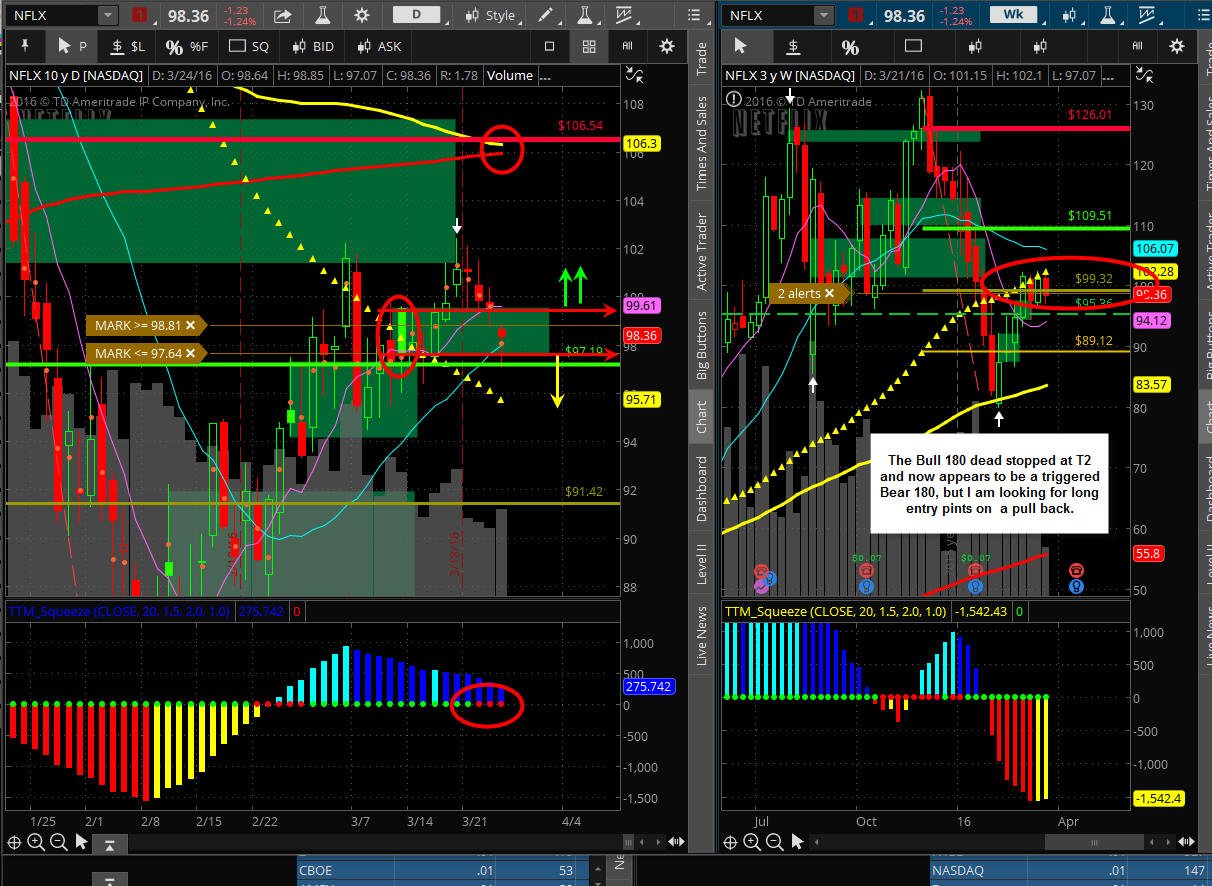The image size is (1212, 886).
Task: Open the Times And Sales sidebar tab
Action: [702, 144]
